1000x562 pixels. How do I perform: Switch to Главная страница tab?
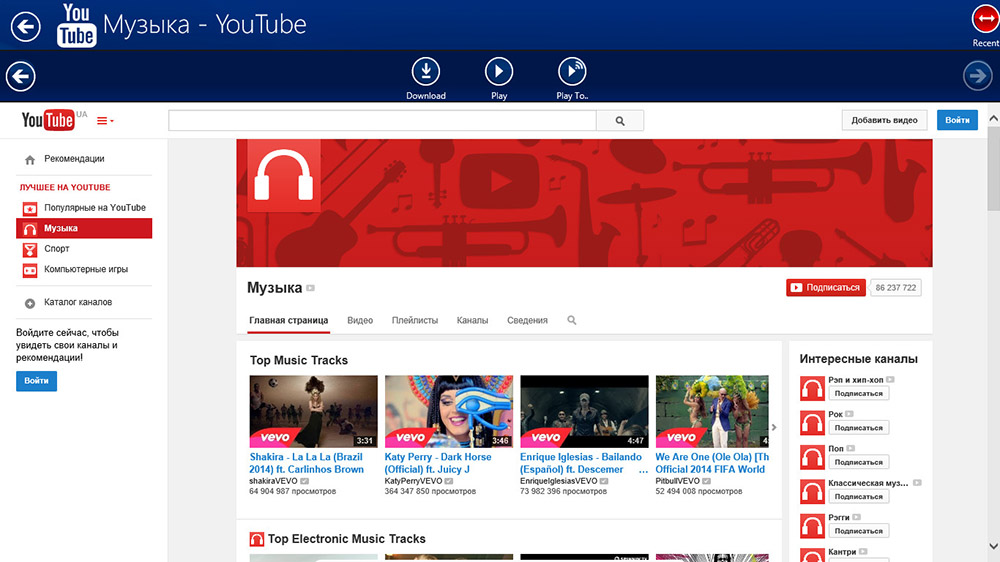[x=289, y=320]
